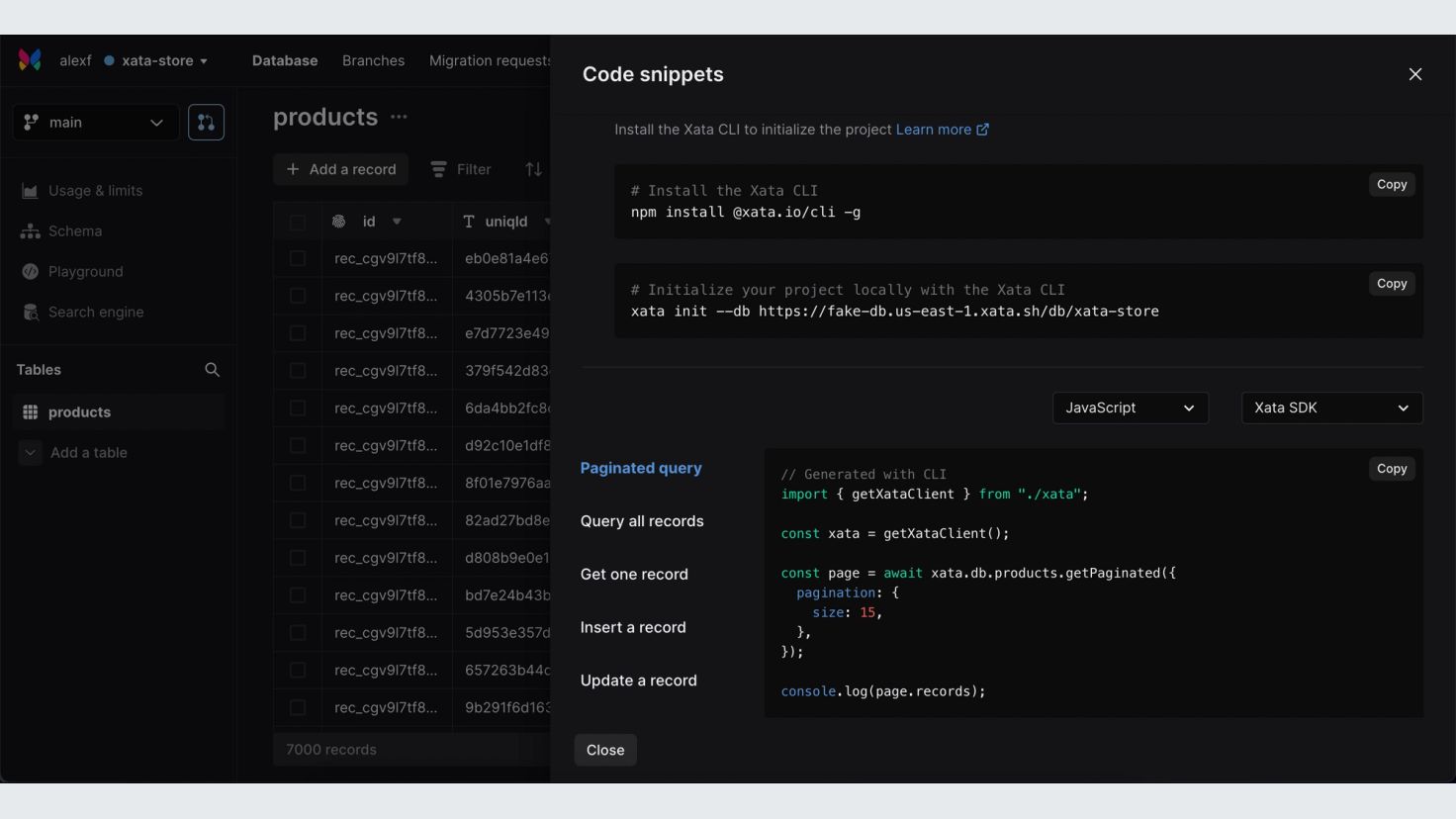
Task: Switch to the Database tab
Action: 285,60
